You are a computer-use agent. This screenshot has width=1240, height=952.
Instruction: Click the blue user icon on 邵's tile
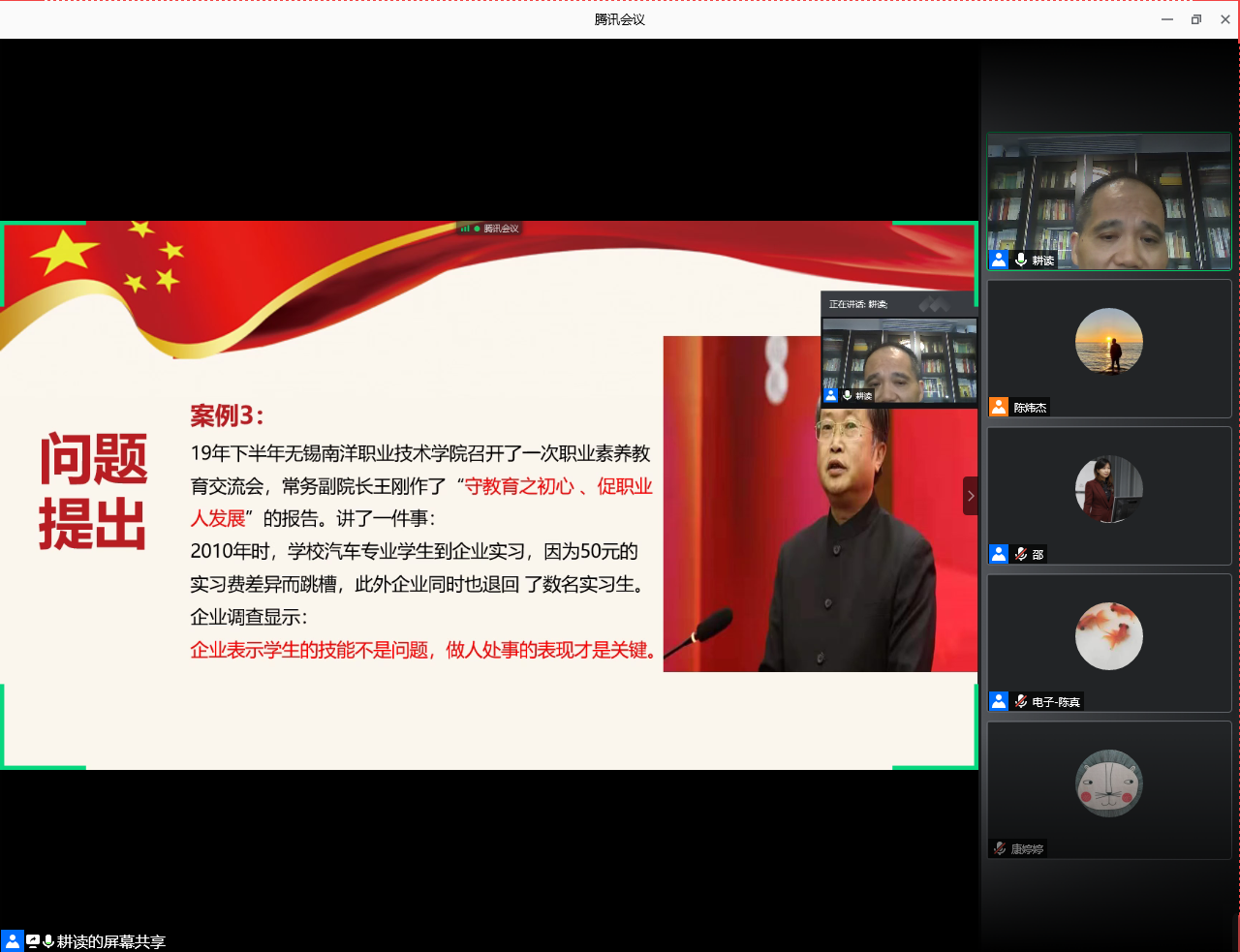click(999, 554)
